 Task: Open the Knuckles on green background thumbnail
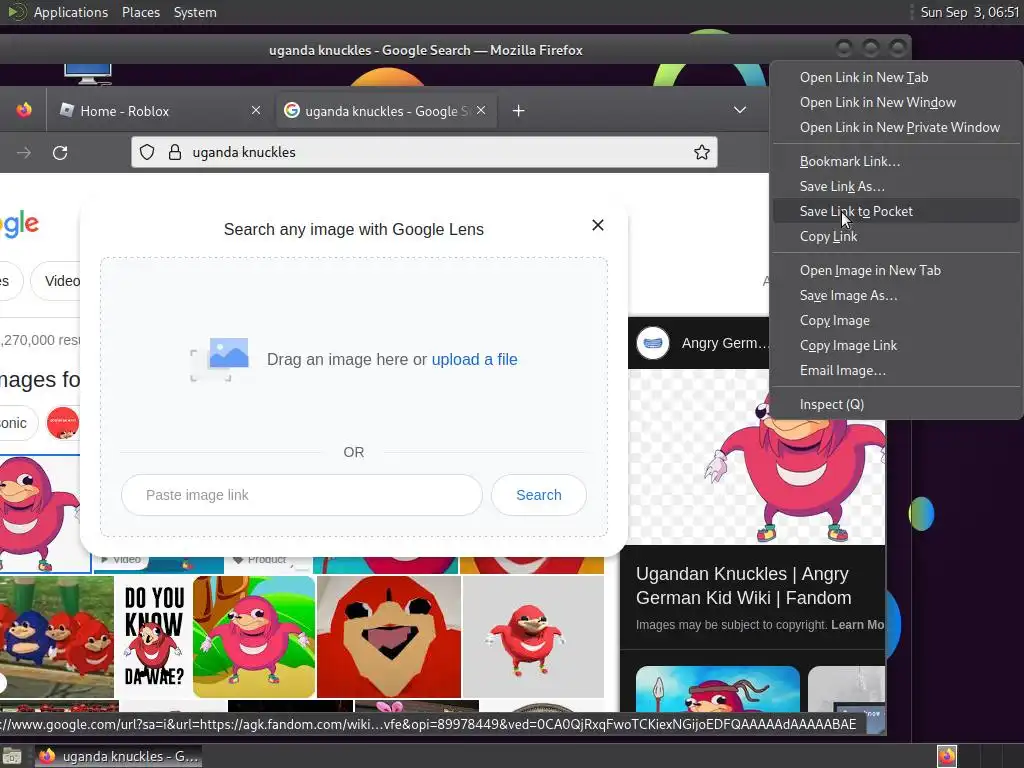(254, 637)
